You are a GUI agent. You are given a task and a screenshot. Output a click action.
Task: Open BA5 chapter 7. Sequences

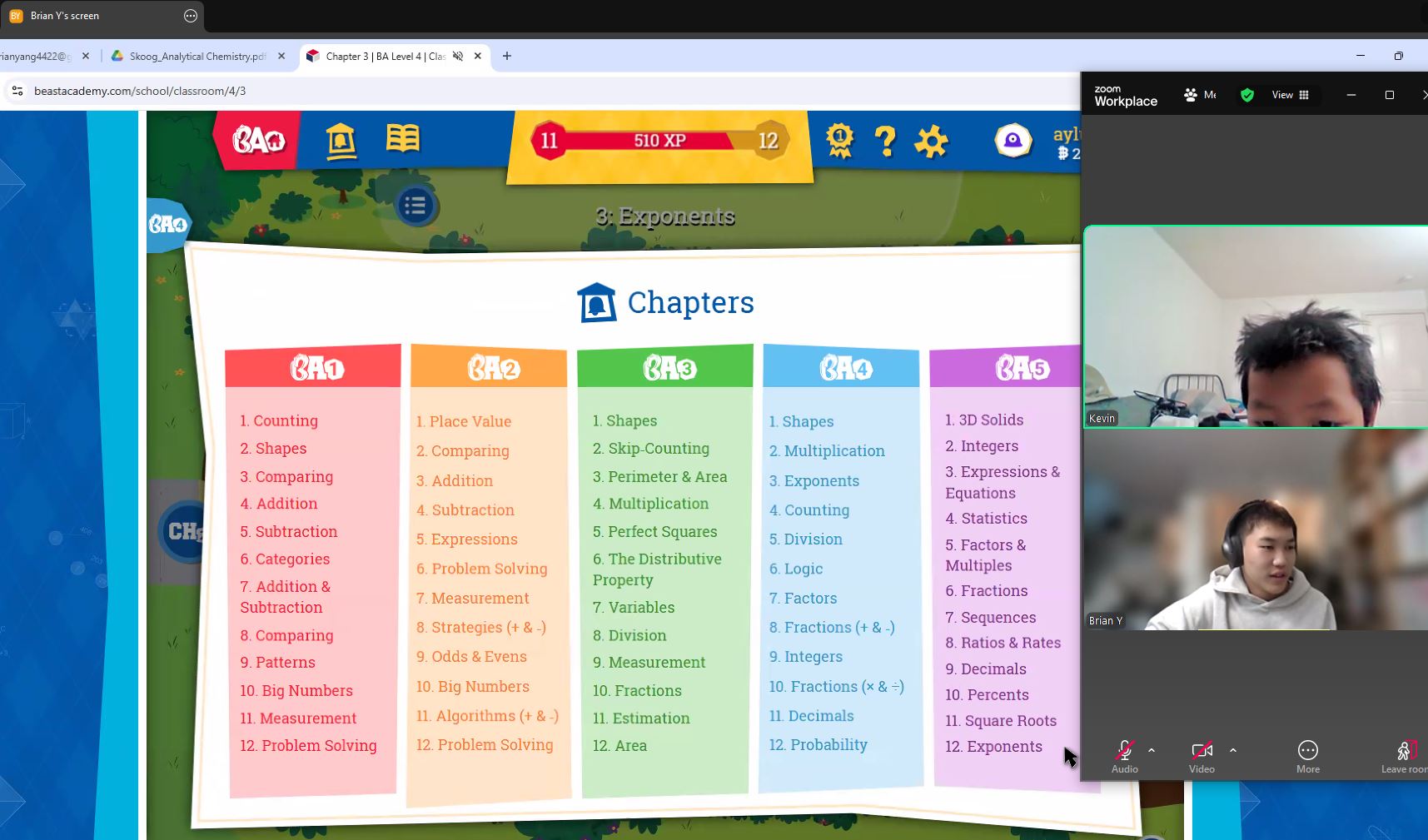tap(991, 617)
